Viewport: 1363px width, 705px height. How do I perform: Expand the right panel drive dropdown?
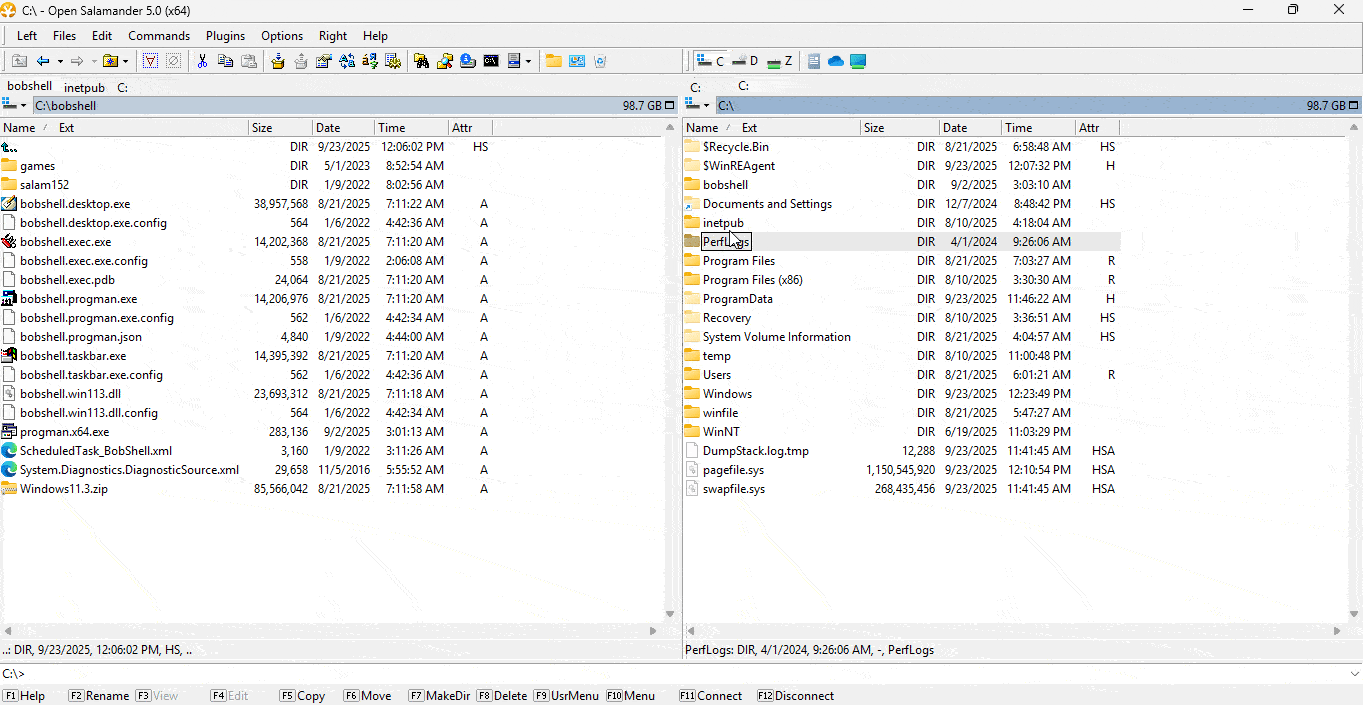point(698,105)
